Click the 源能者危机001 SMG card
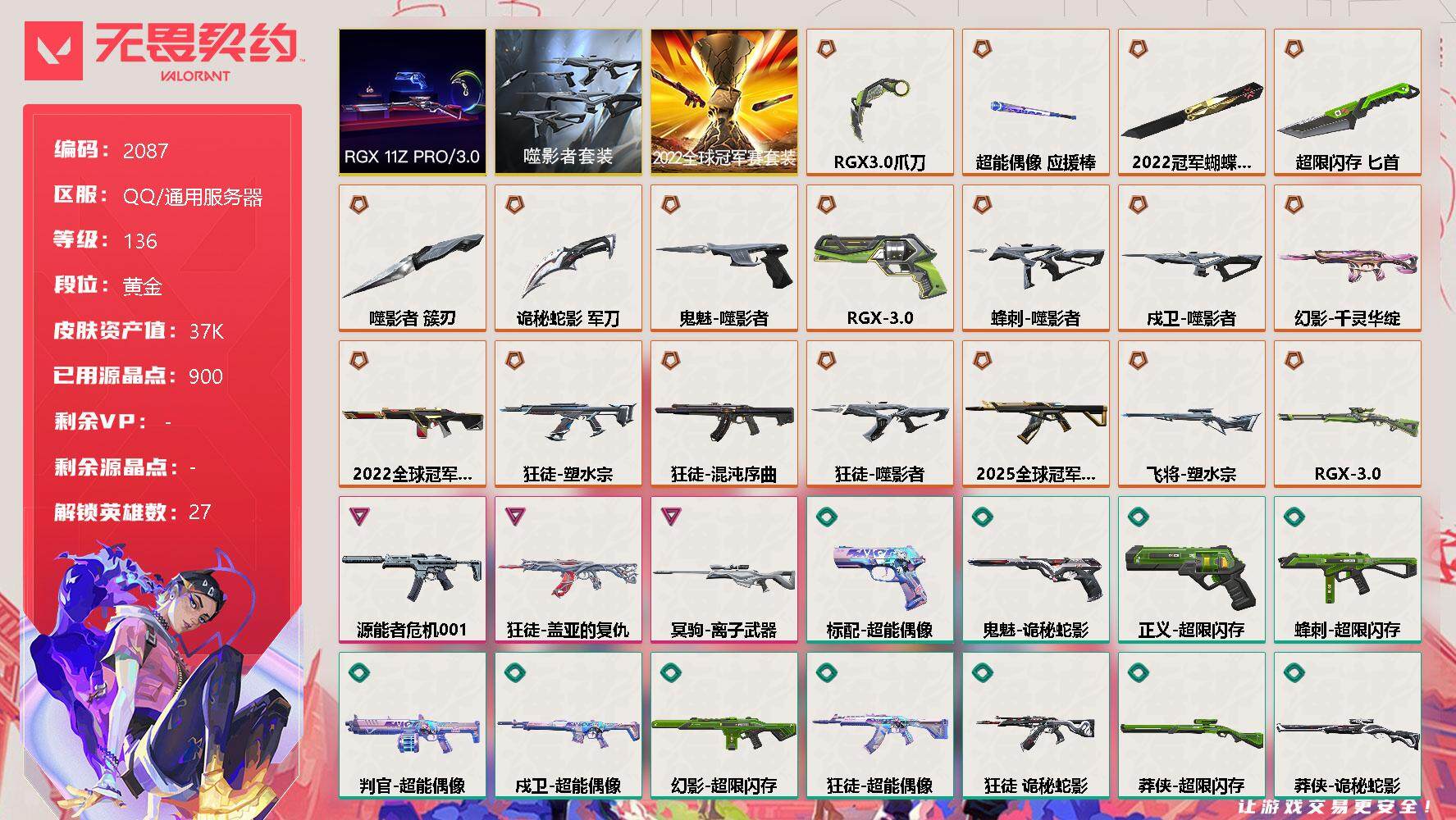The width and height of the screenshot is (1456, 820). pos(412,569)
